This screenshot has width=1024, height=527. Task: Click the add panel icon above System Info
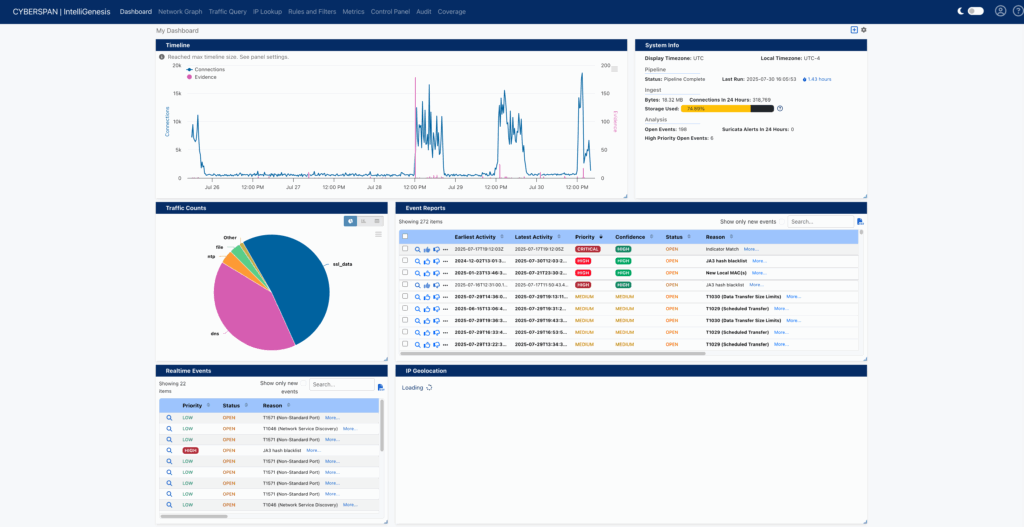pos(854,30)
